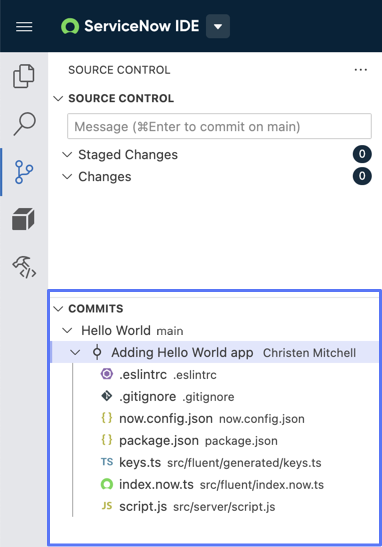Collapse the Adding Hello World app commit
Viewport: 382px width, 547px height.
tap(75, 352)
